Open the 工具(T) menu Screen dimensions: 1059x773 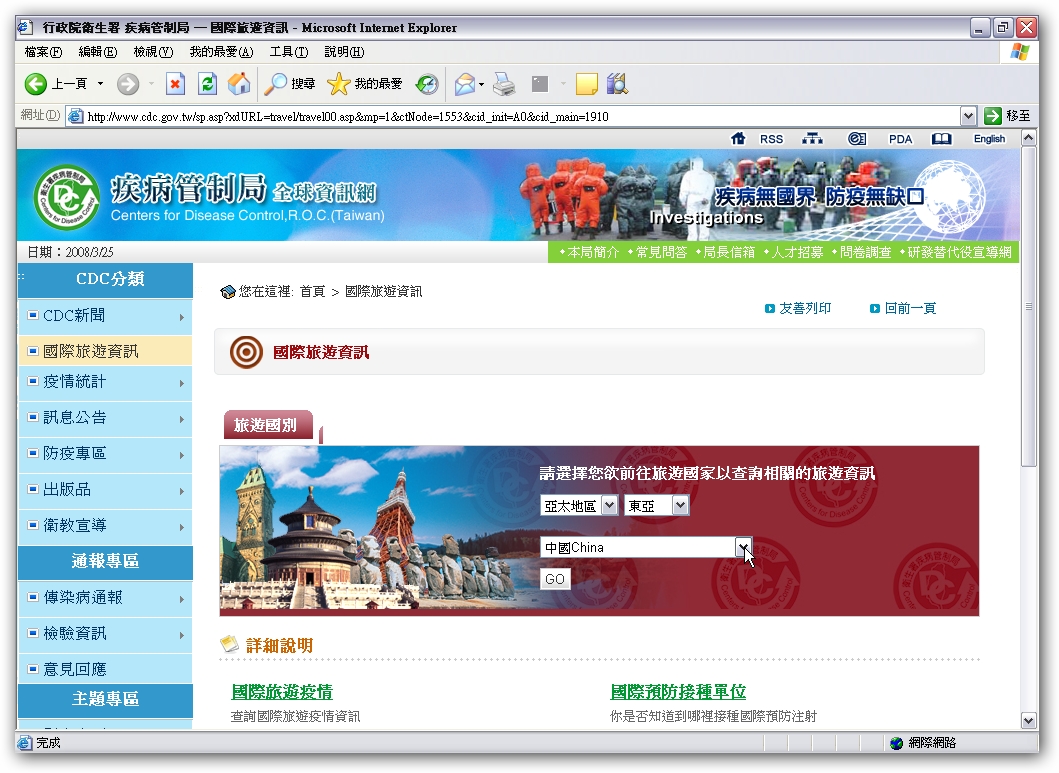coord(288,52)
